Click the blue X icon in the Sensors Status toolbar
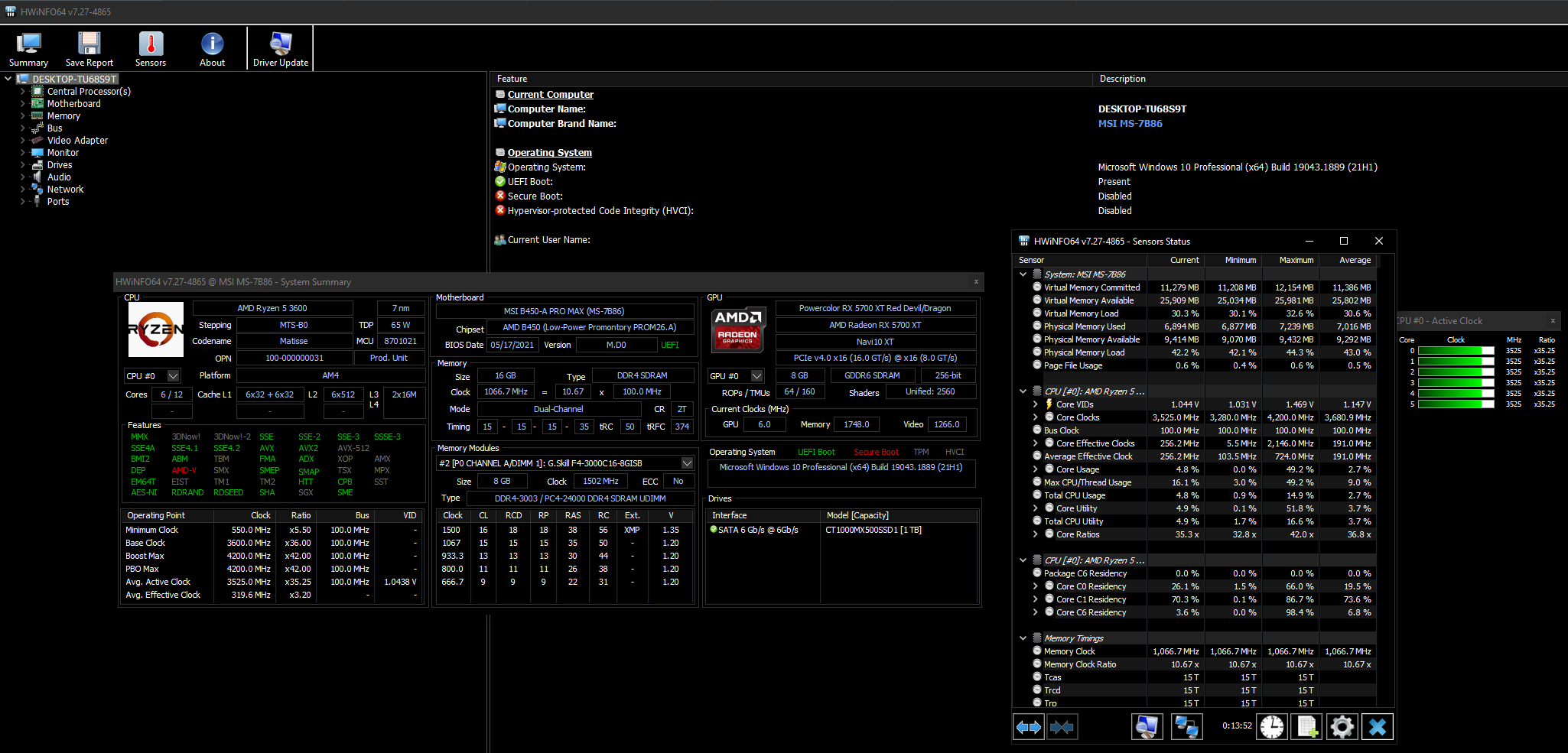Viewport: 1568px width, 753px height. click(x=1378, y=727)
